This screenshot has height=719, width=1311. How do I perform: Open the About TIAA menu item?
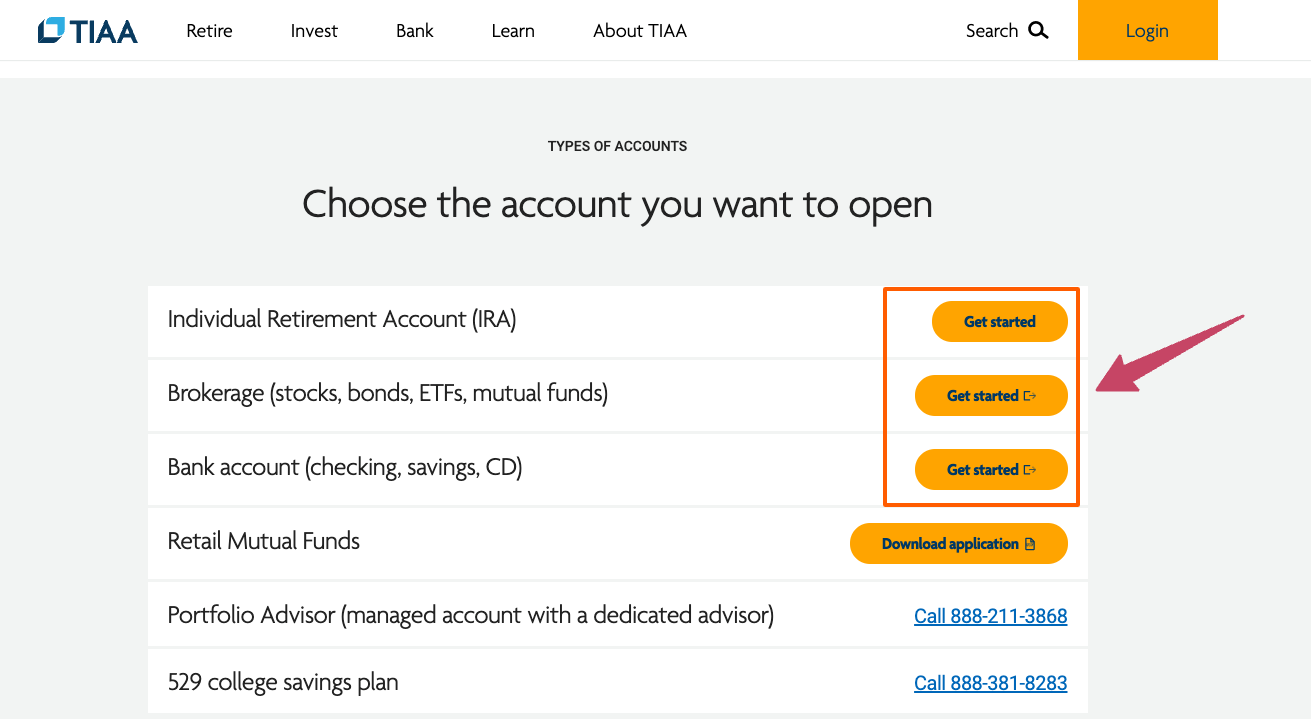[640, 31]
